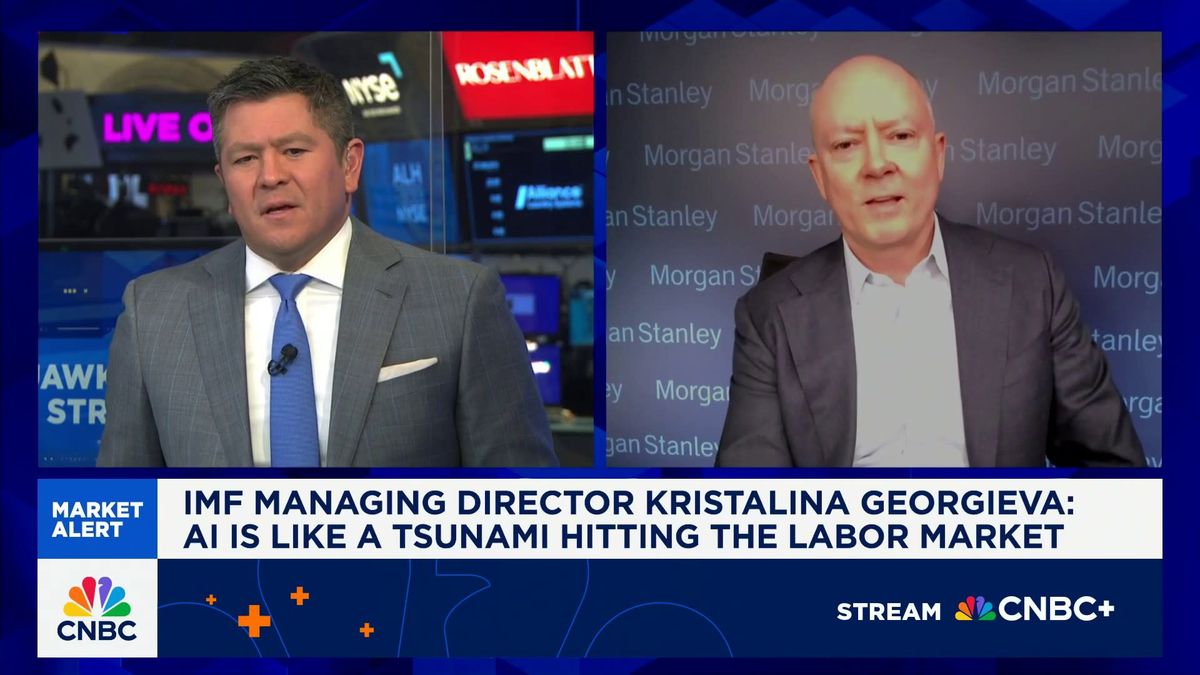Click the Alliance screen in the background
This screenshot has width=1200, height=675.
click(529, 187)
